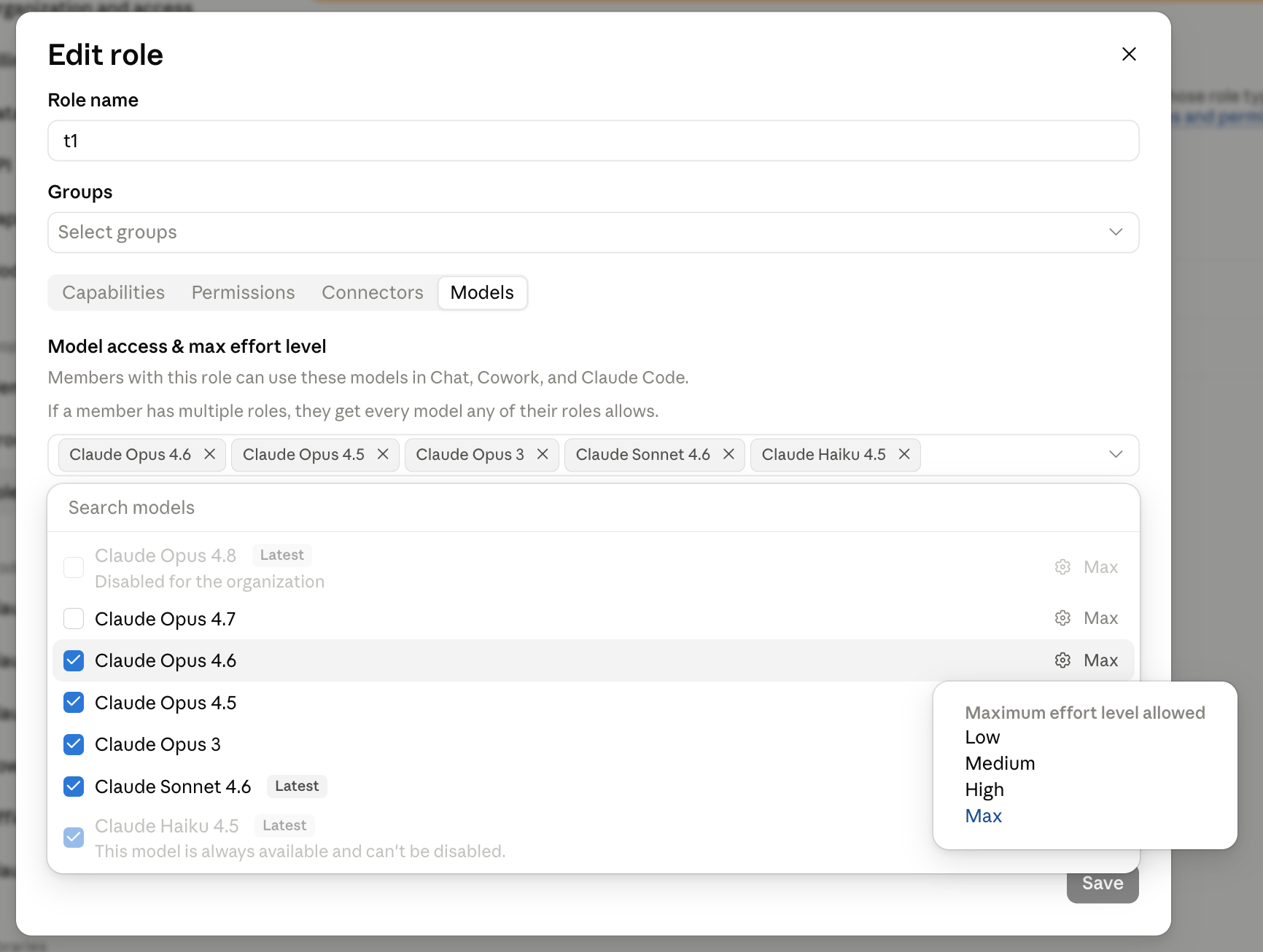
Task: Save the role changes
Action: tap(1103, 883)
